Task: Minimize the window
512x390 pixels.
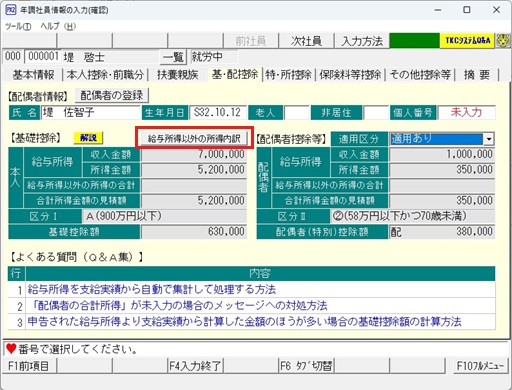Action: [438, 10]
